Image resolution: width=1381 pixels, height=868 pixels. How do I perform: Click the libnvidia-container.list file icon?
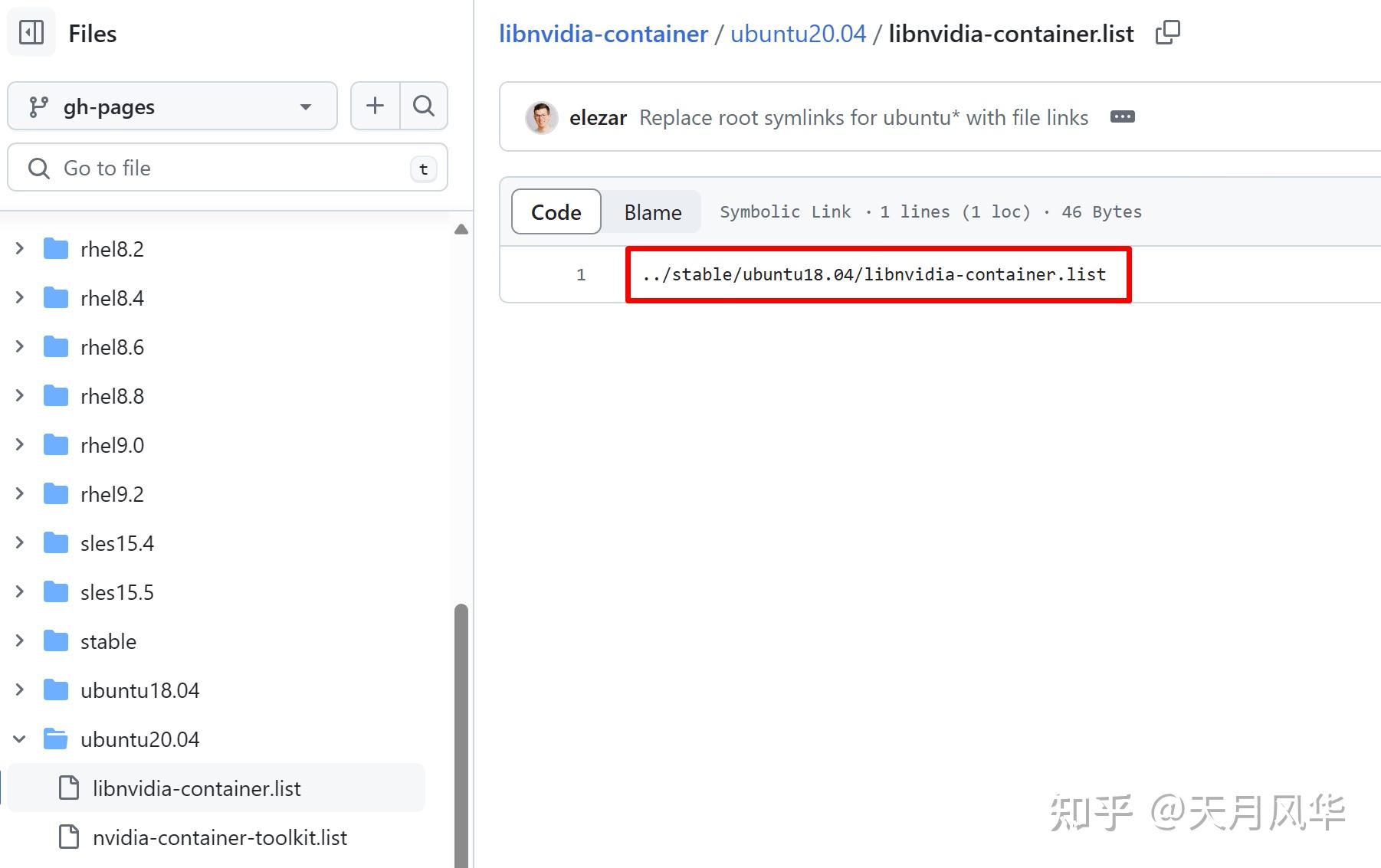pos(69,788)
